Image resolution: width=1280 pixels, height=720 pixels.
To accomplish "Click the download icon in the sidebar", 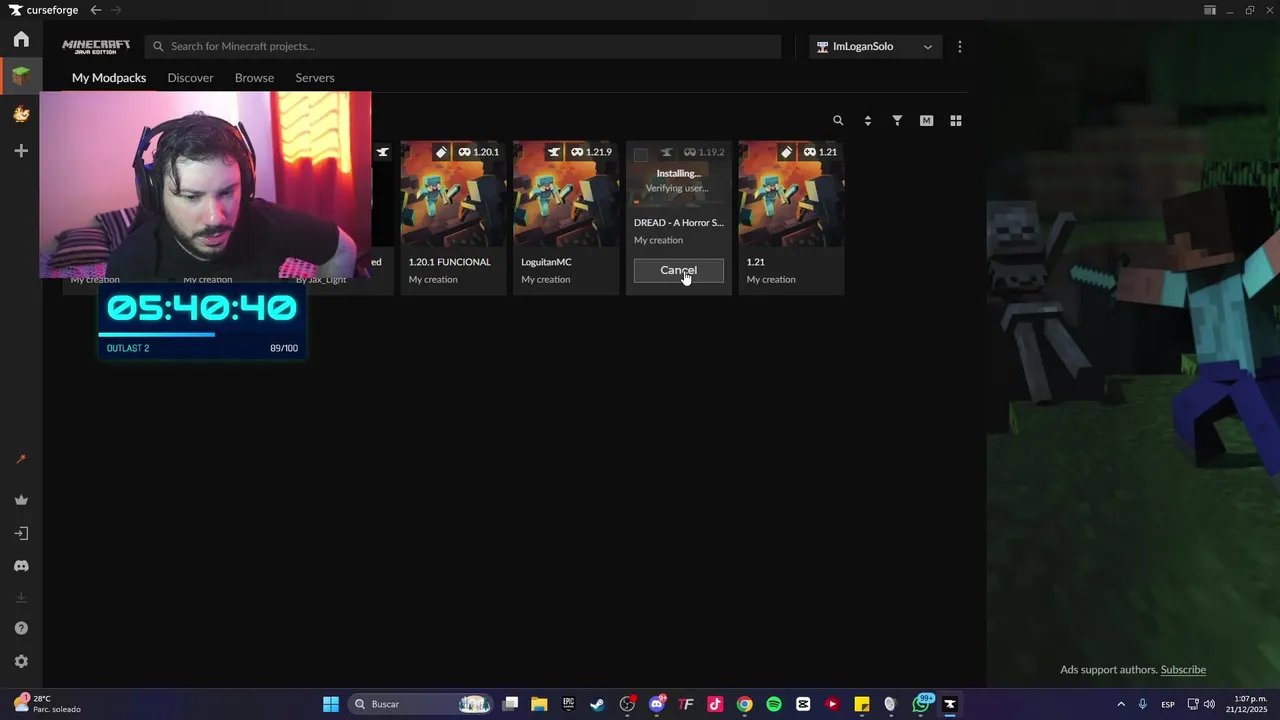I will coord(21,597).
